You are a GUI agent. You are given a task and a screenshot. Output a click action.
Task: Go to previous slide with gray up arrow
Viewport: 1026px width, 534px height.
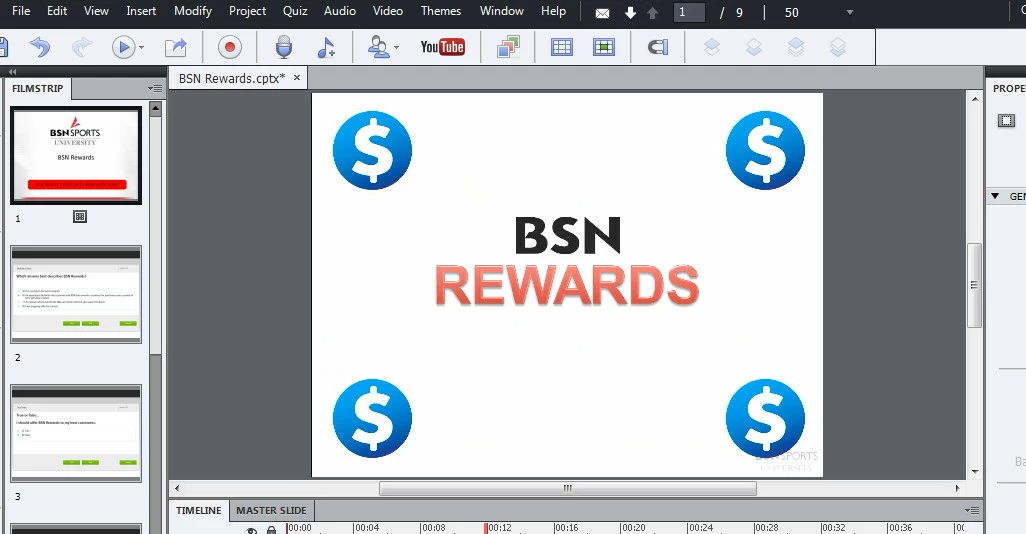tap(652, 12)
